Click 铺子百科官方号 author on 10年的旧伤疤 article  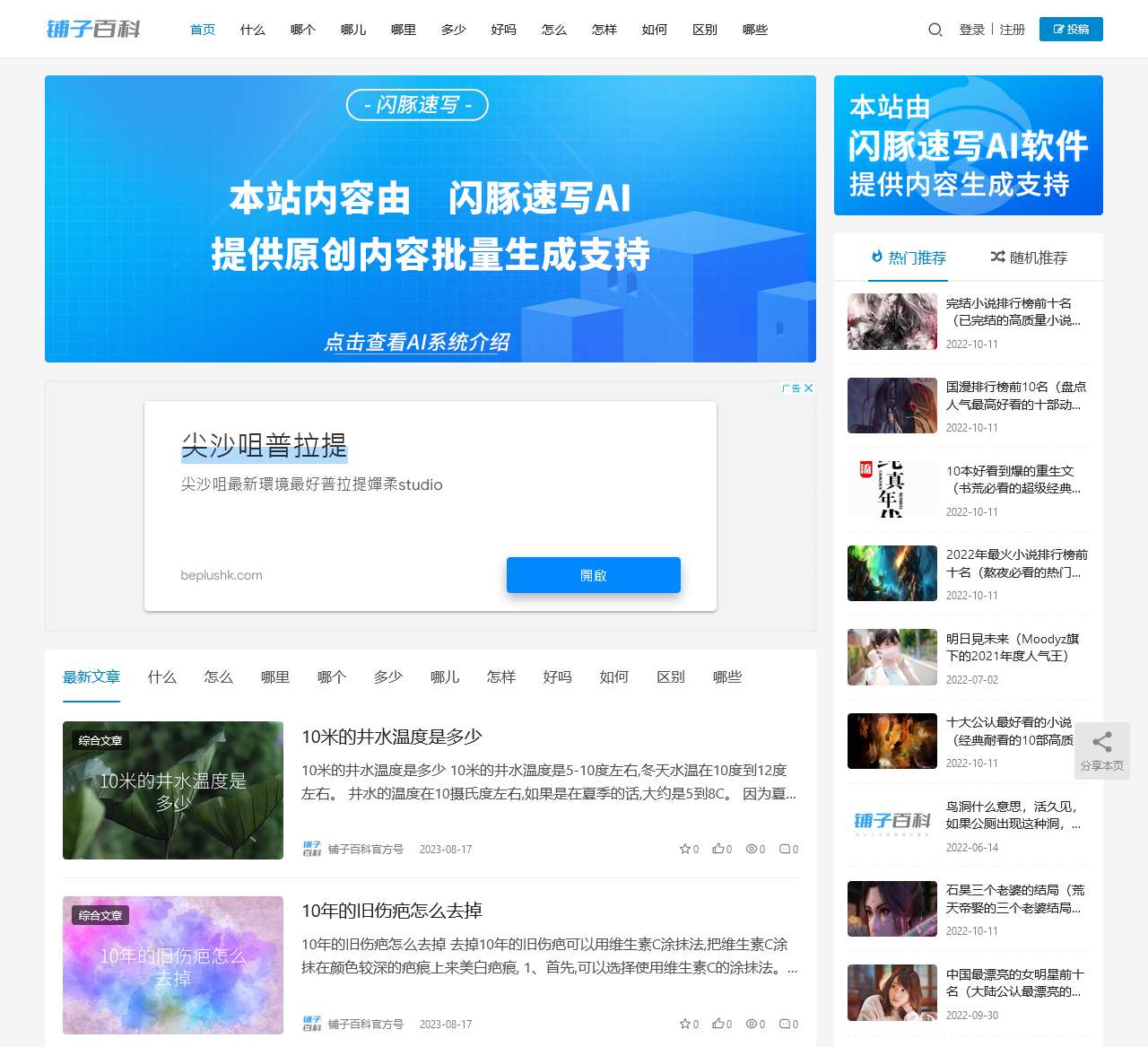tap(366, 1024)
